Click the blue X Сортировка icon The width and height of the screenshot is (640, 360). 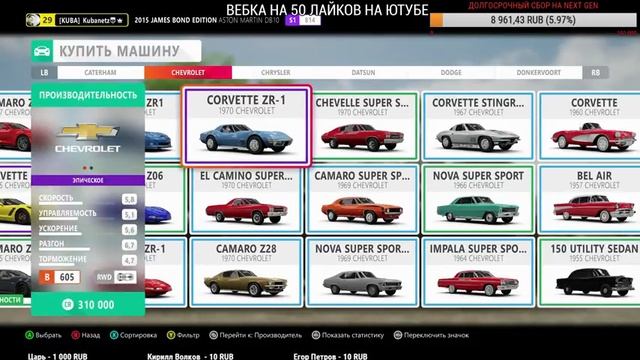114,335
